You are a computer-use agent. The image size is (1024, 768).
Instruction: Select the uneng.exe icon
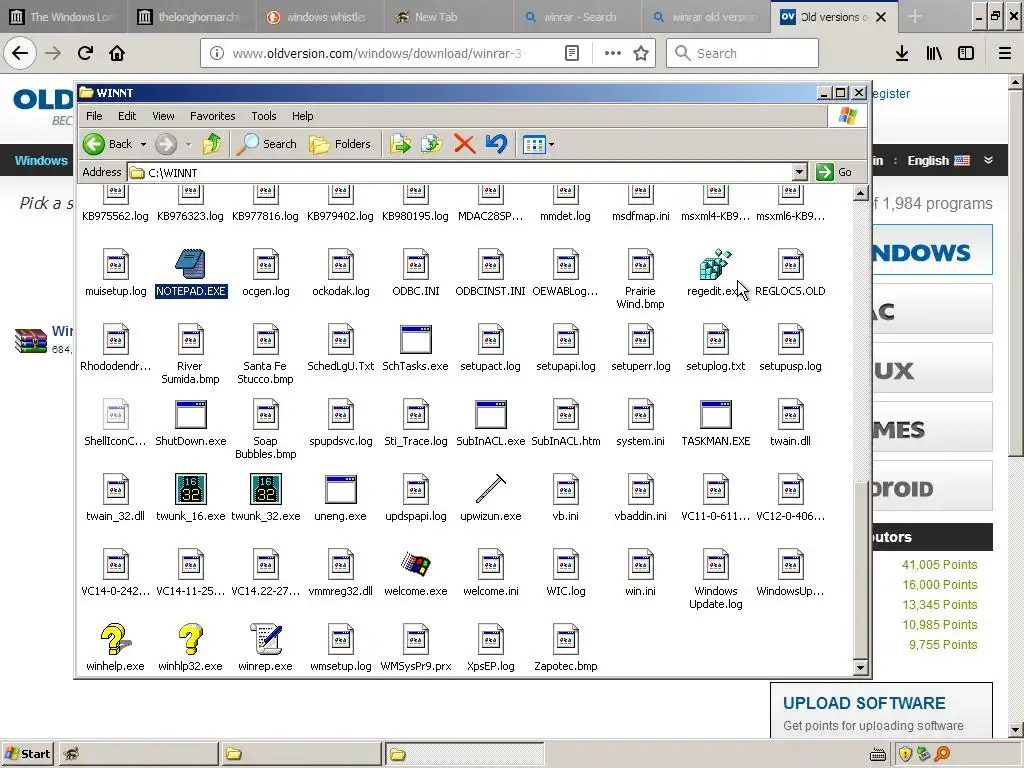tap(340, 489)
